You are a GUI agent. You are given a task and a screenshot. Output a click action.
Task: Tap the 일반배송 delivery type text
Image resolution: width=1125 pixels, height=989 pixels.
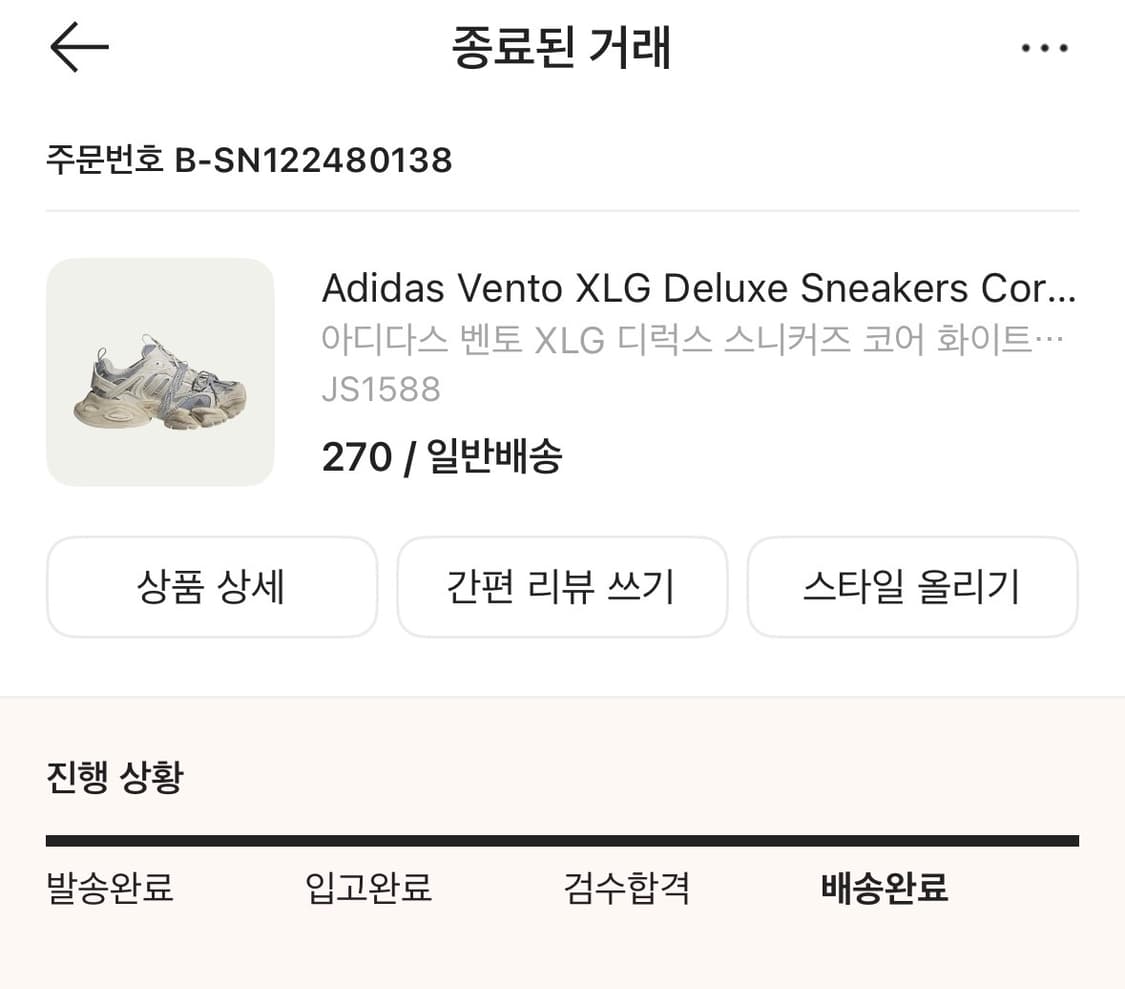pos(494,458)
